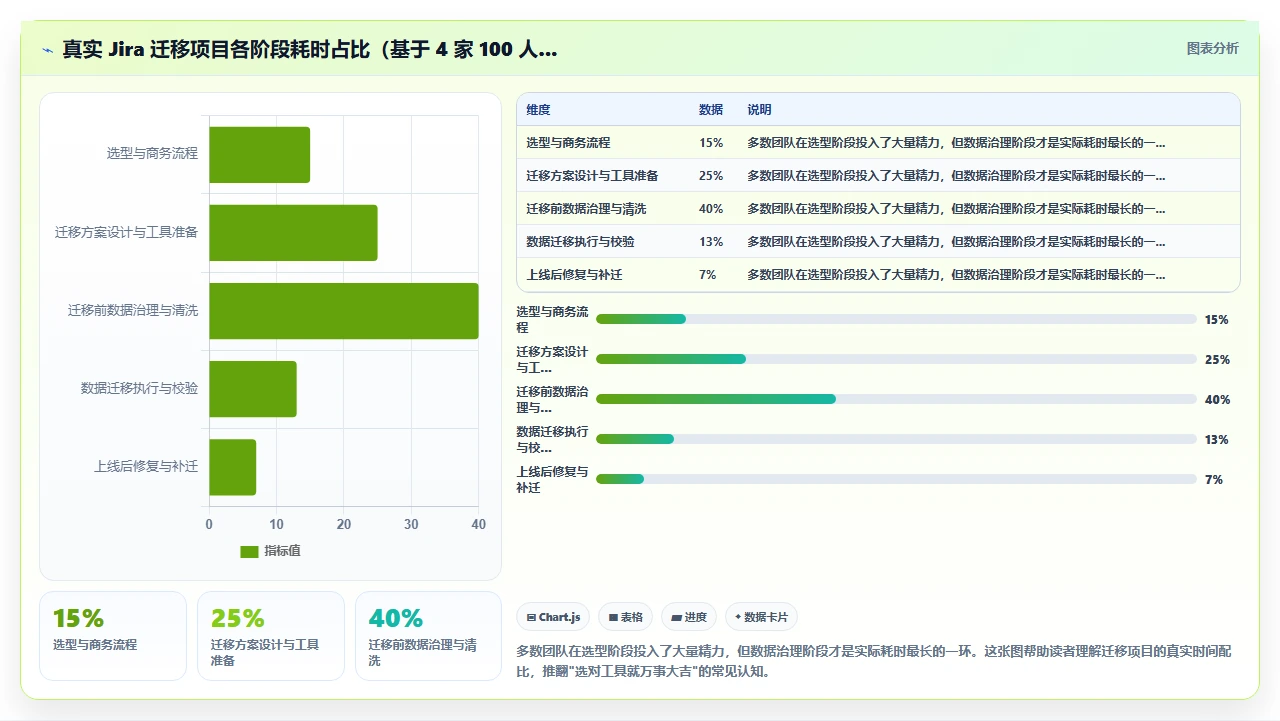Click the 数据 table column header
The image size is (1280, 721).
click(711, 110)
